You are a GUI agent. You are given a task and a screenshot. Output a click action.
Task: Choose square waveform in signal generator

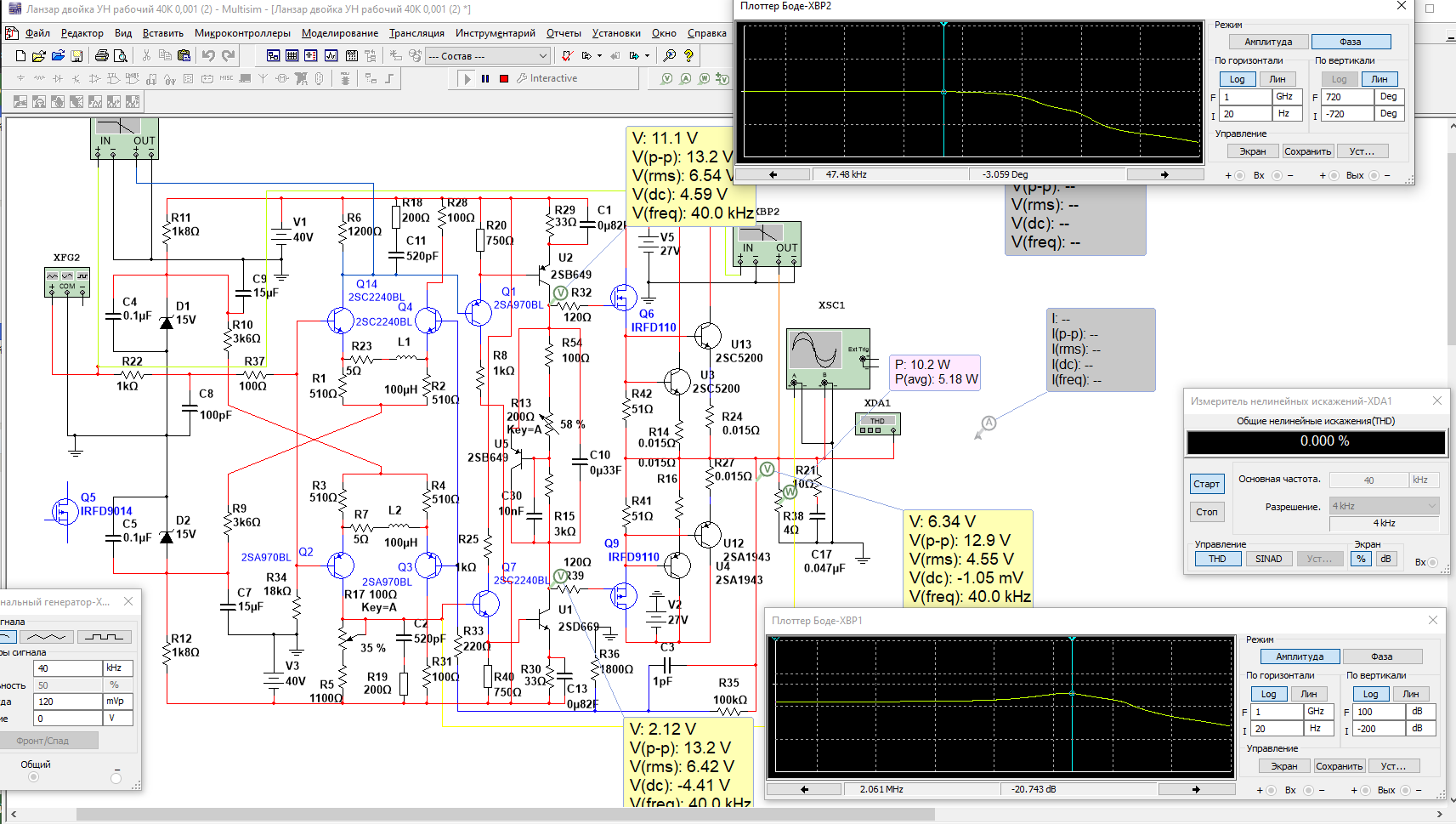104,637
